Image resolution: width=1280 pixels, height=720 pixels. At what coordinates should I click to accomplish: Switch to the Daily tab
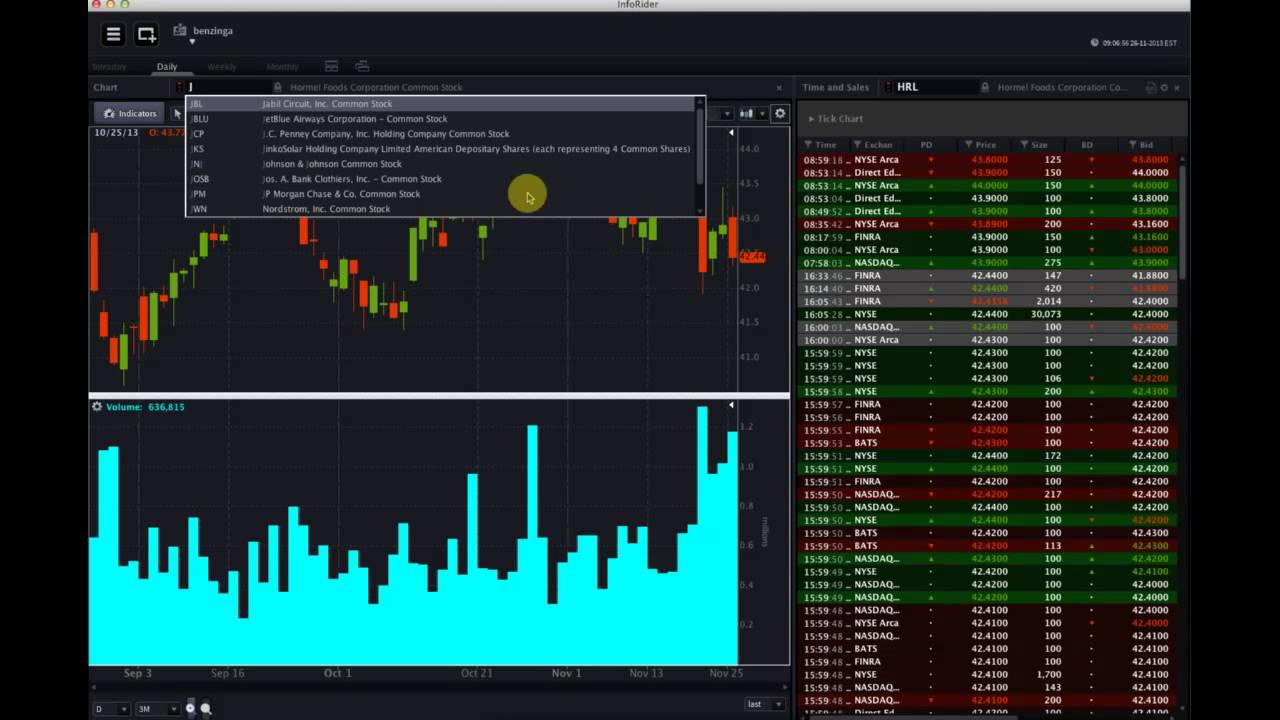(167, 67)
